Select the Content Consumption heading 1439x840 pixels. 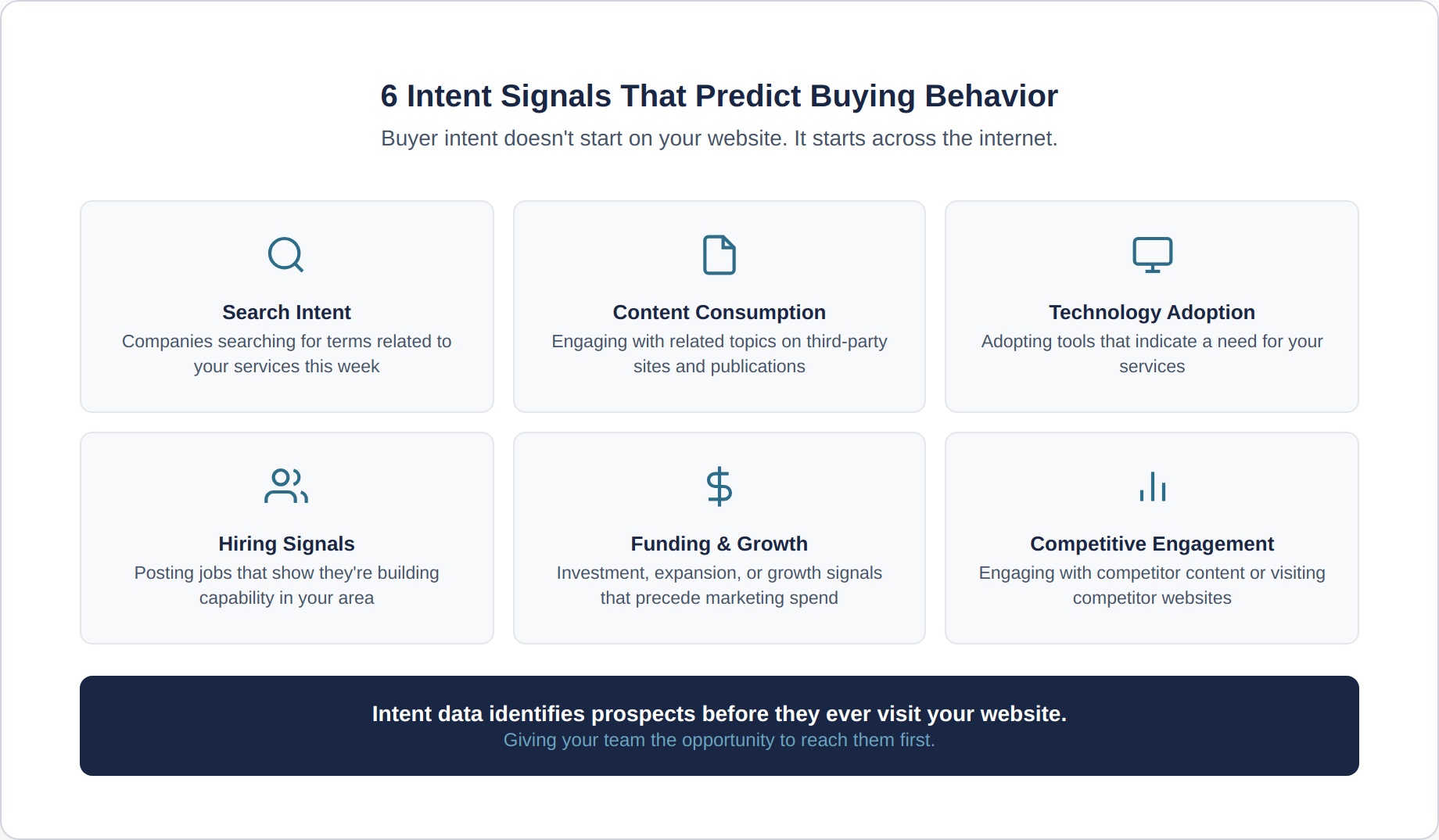(x=719, y=312)
